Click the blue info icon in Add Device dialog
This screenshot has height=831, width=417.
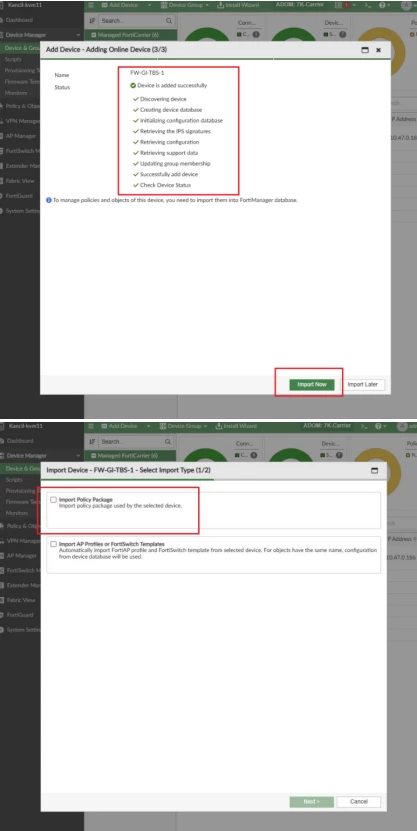pos(49,200)
